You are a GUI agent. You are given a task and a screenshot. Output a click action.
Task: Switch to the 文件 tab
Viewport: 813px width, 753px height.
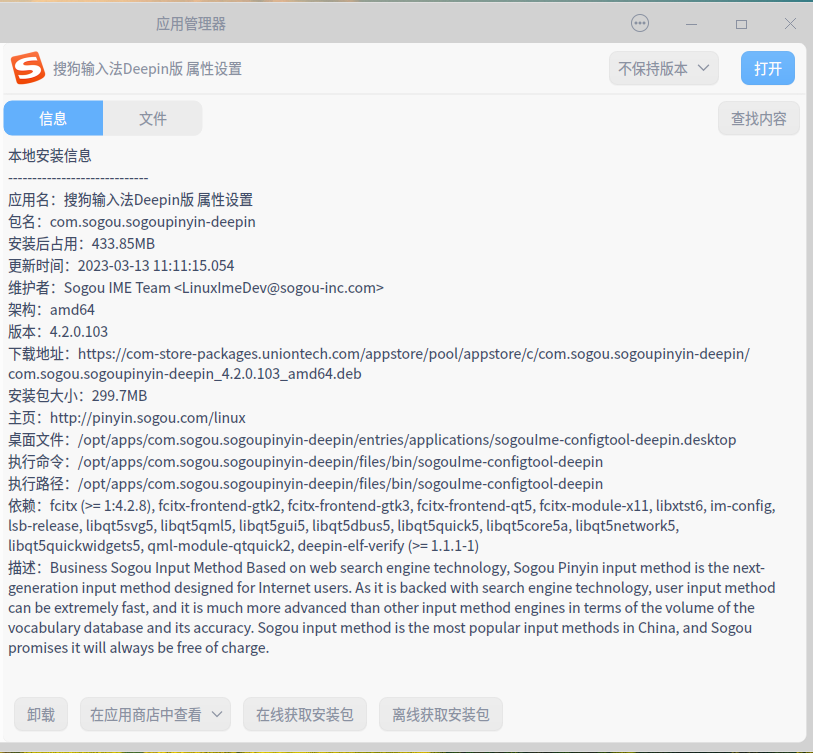pyautogui.click(x=152, y=119)
